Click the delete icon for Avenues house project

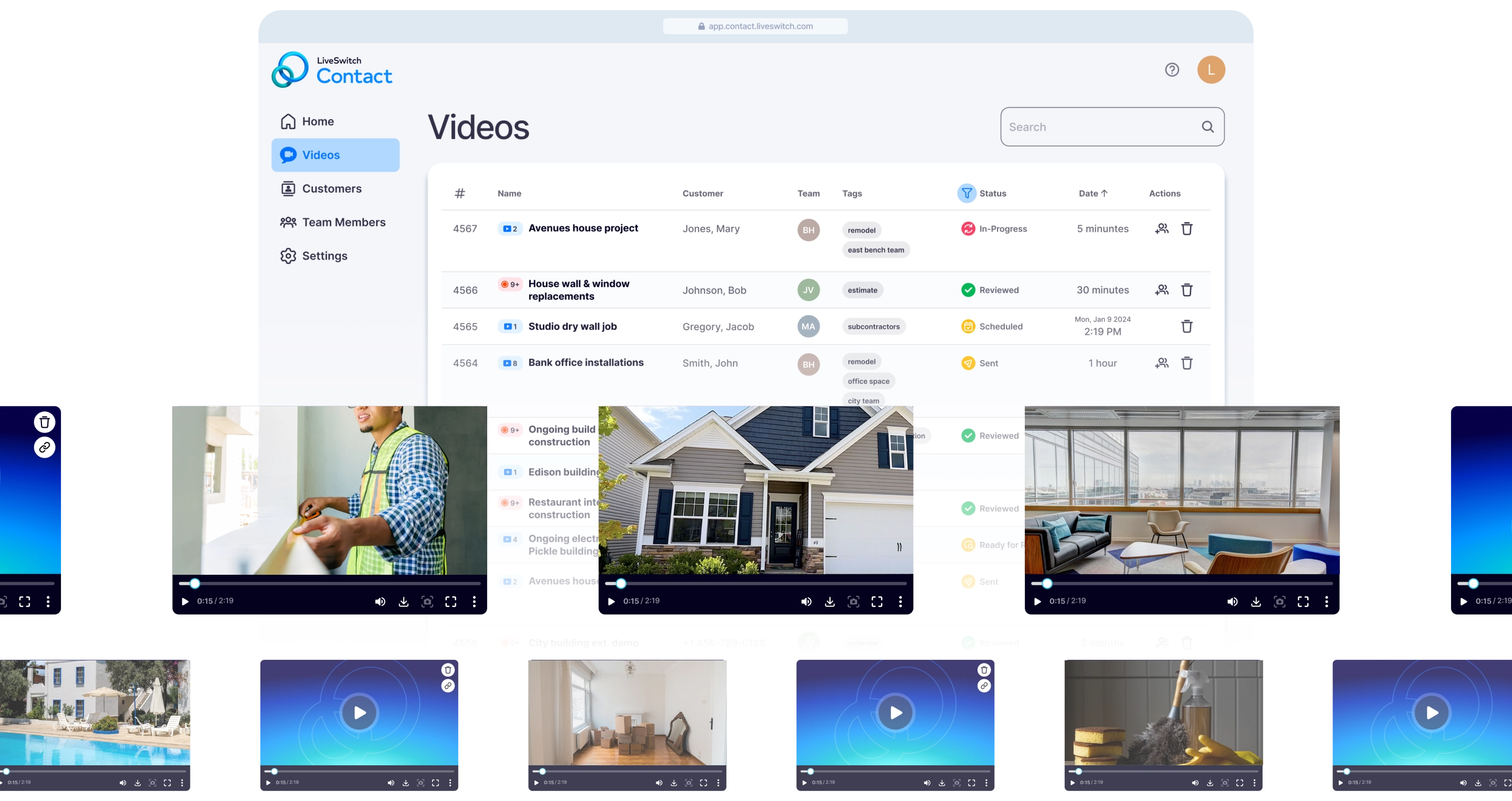(x=1187, y=228)
